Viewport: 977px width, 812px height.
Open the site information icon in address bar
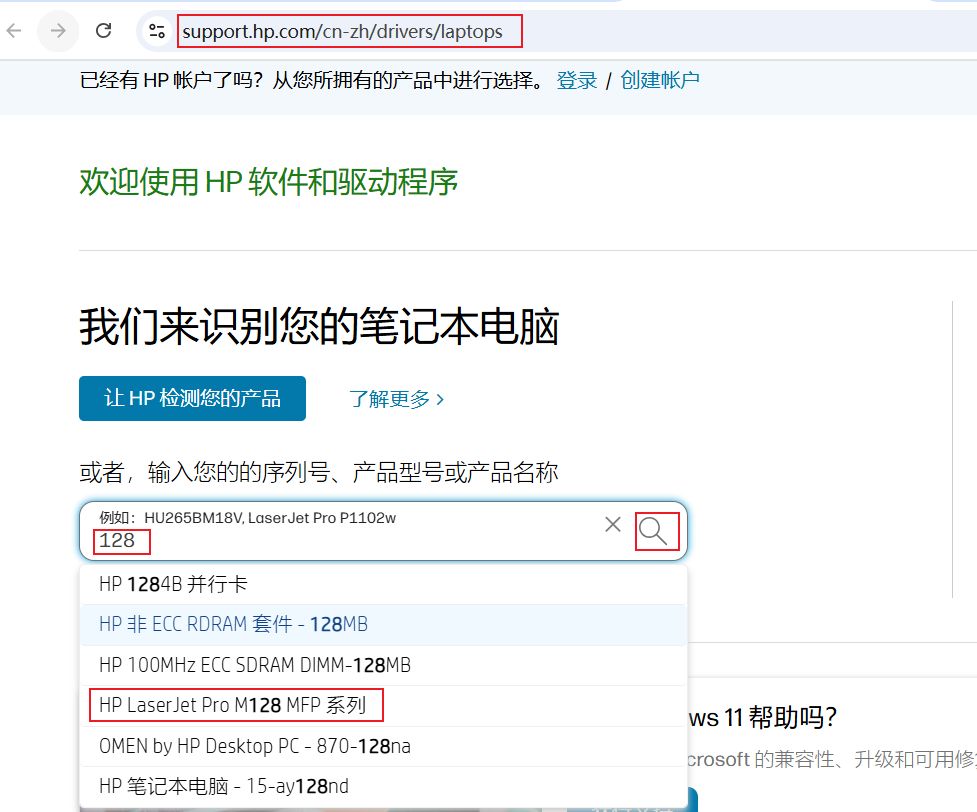click(x=157, y=31)
